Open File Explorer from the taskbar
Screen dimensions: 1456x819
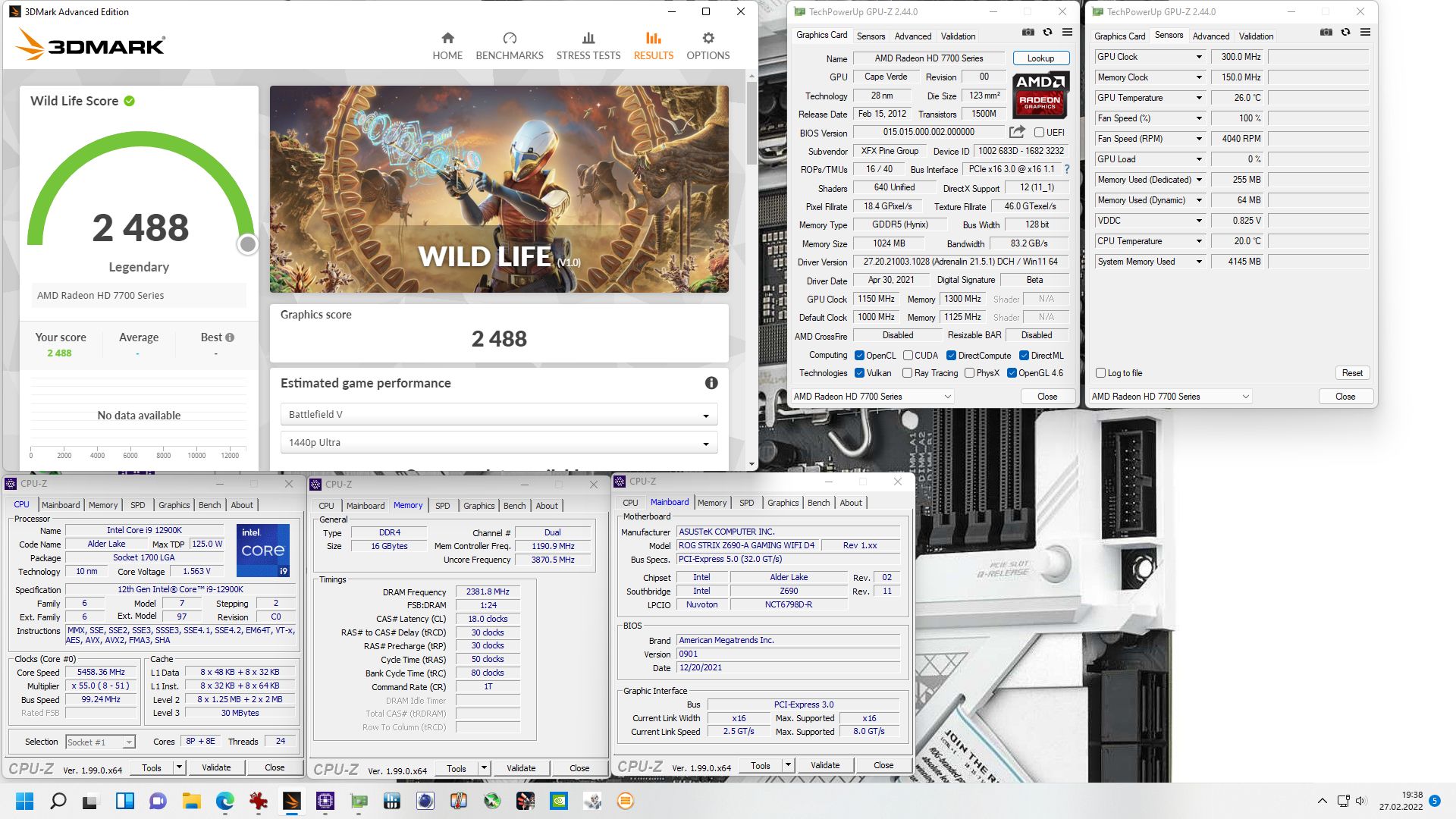[191, 801]
